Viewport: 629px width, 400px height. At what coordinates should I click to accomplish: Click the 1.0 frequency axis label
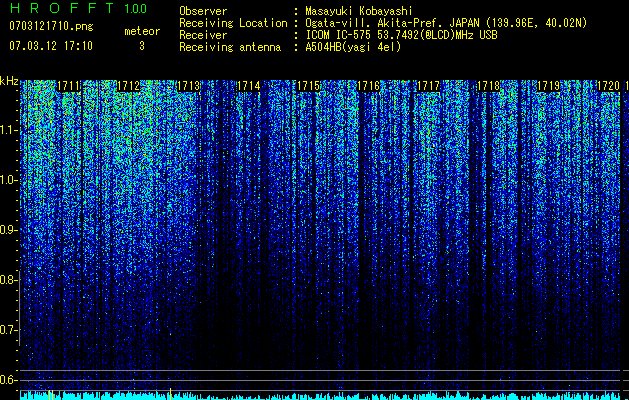(7, 180)
